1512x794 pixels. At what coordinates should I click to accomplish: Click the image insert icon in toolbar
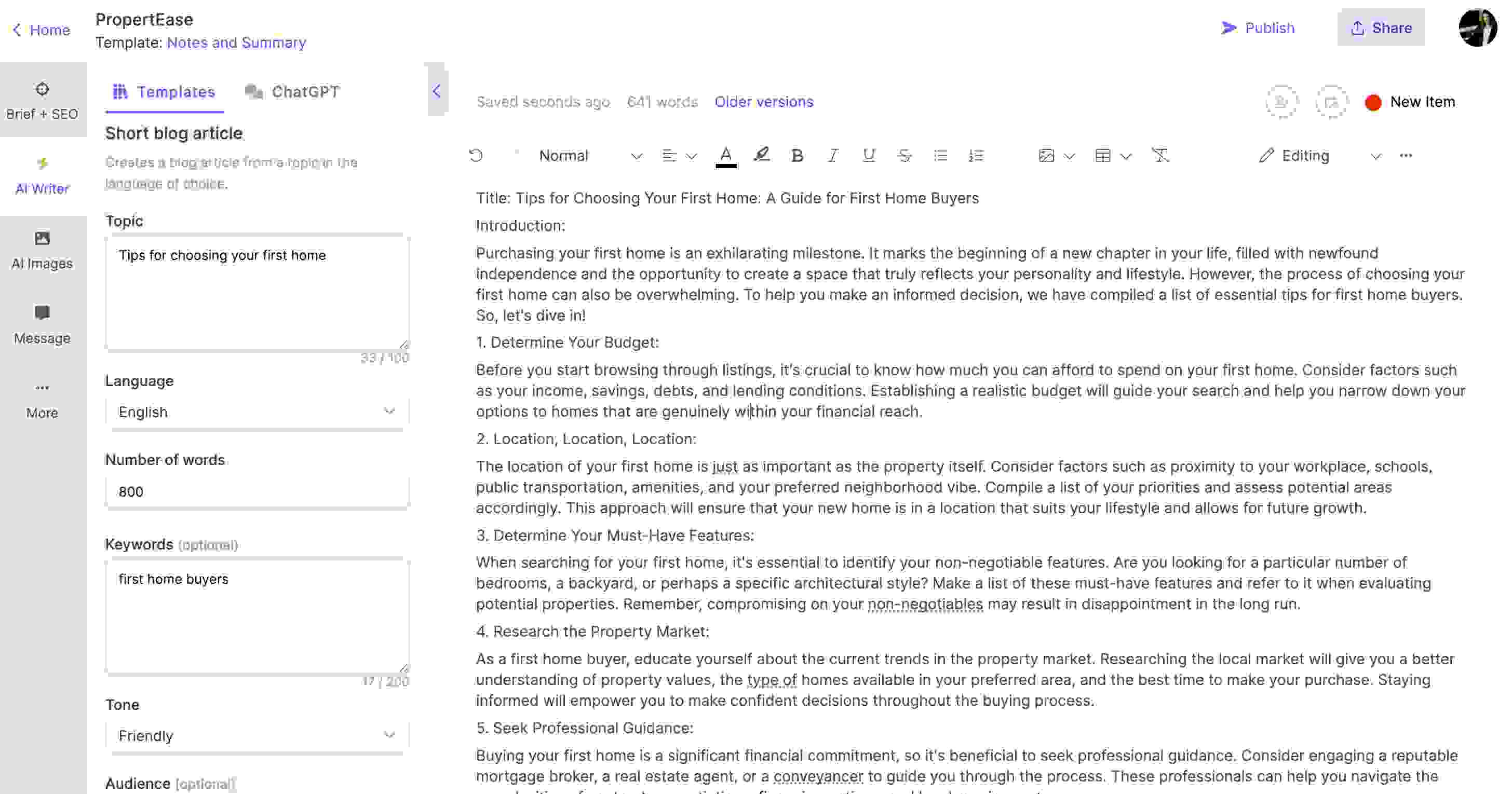(x=1047, y=156)
